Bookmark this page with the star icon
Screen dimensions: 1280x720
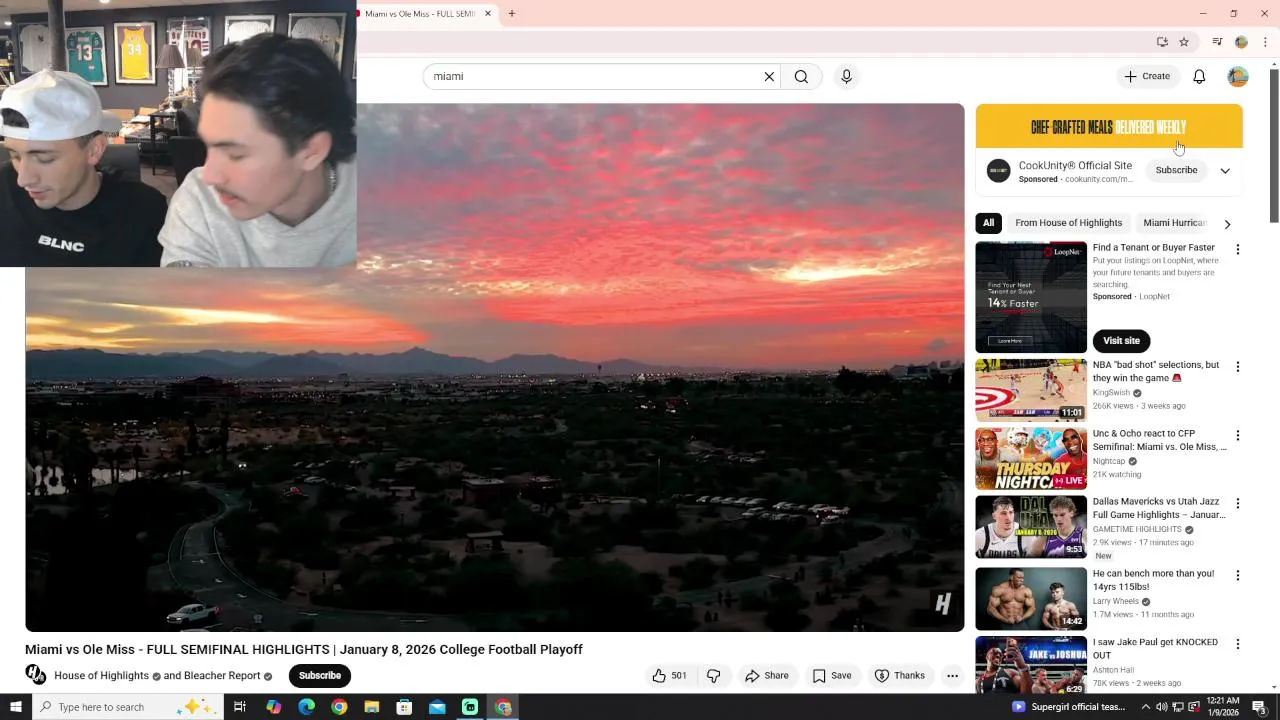tap(1184, 42)
